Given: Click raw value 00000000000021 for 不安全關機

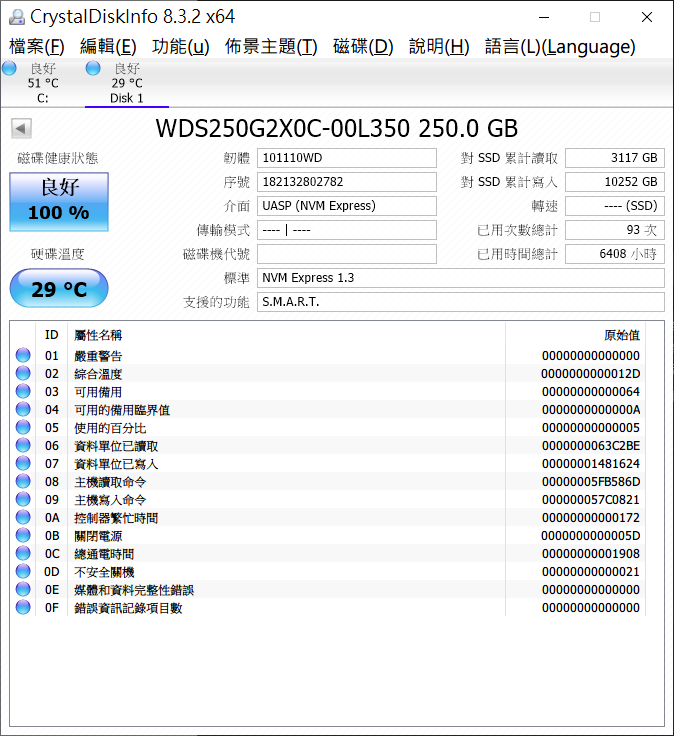Looking at the screenshot, I should 590,572.
